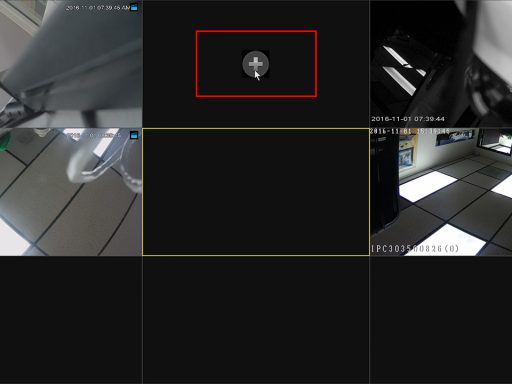The width and height of the screenshot is (512, 384).
Task: Click the faint timestamp in middle-left feed
Action: click(x=94, y=135)
